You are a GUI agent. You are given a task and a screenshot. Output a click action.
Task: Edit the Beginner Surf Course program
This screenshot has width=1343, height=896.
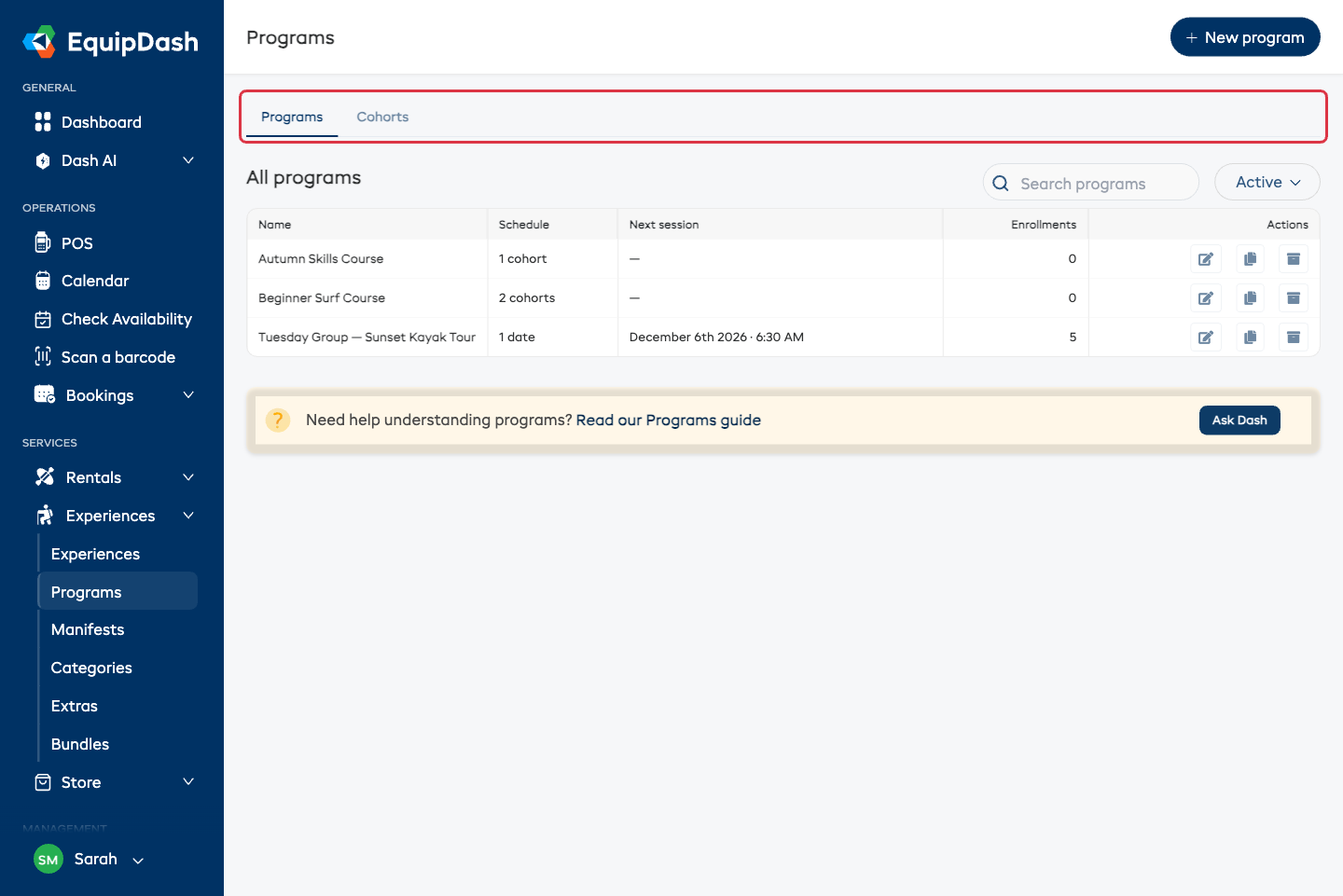click(x=1206, y=298)
